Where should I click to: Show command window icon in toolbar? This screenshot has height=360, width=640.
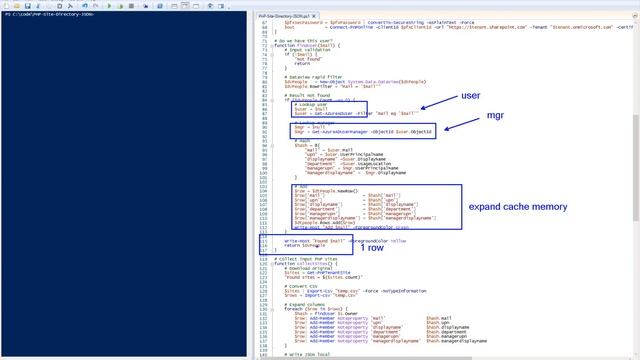point(210,6)
